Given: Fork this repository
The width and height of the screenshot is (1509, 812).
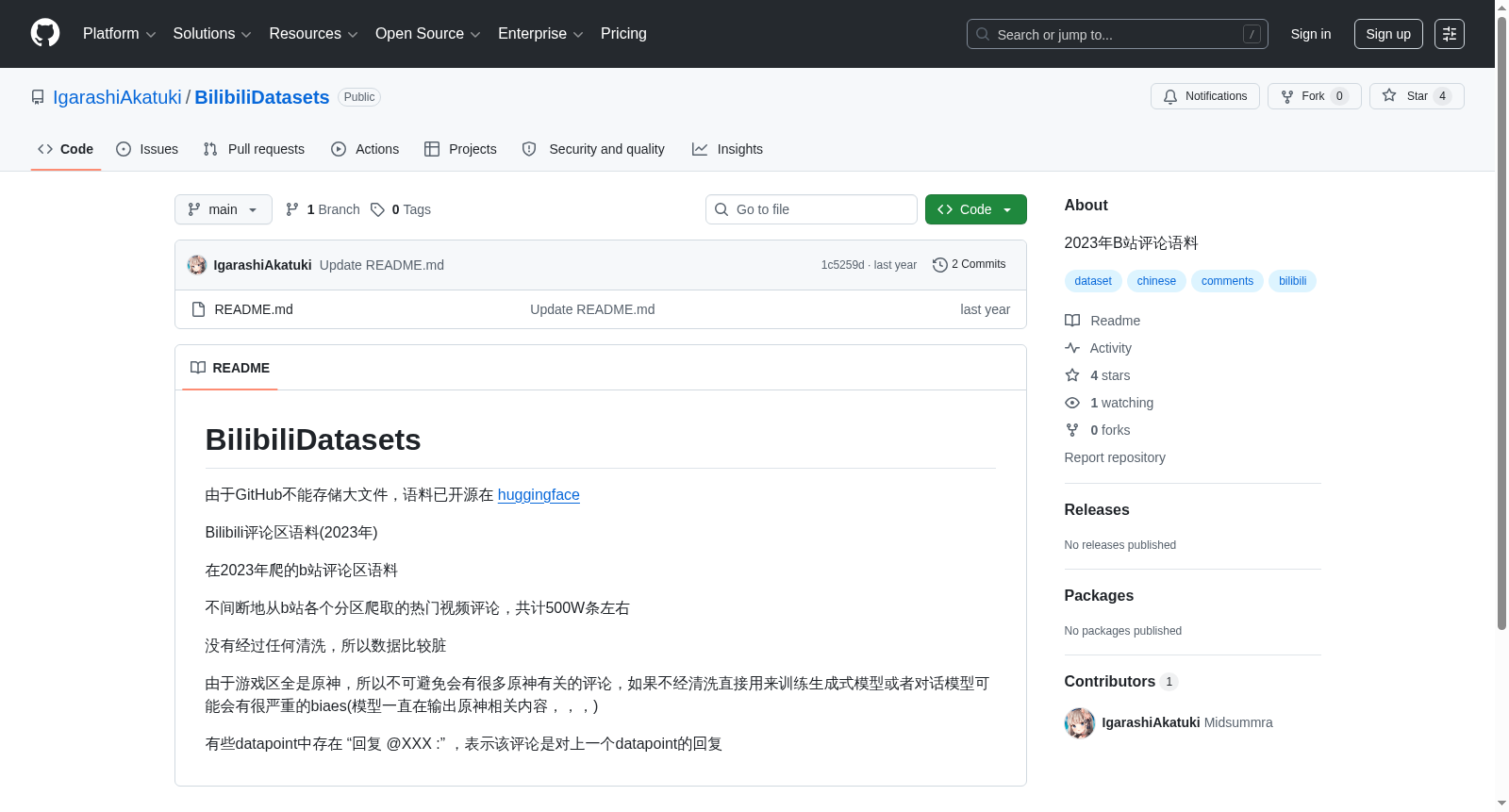Looking at the screenshot, I should 1314,96.
